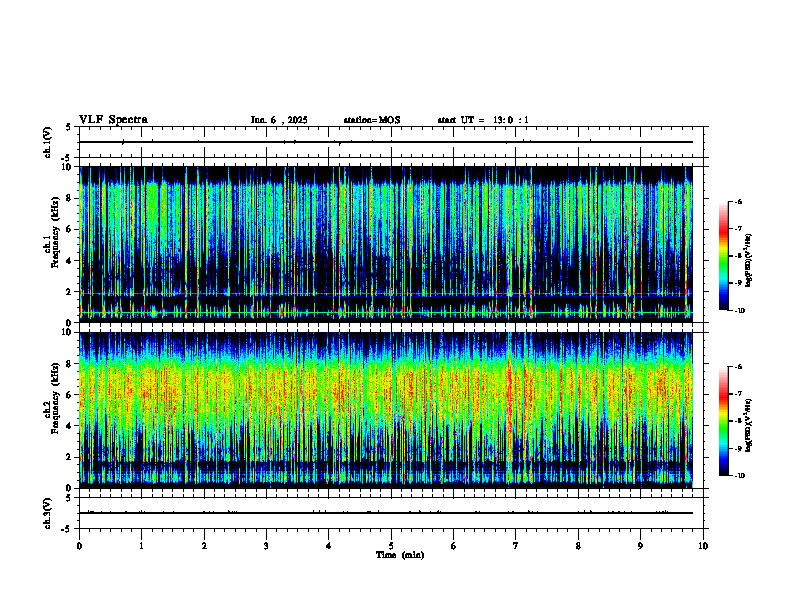Click time axis tick label "10"
The image size is (792, 612).
703,546
